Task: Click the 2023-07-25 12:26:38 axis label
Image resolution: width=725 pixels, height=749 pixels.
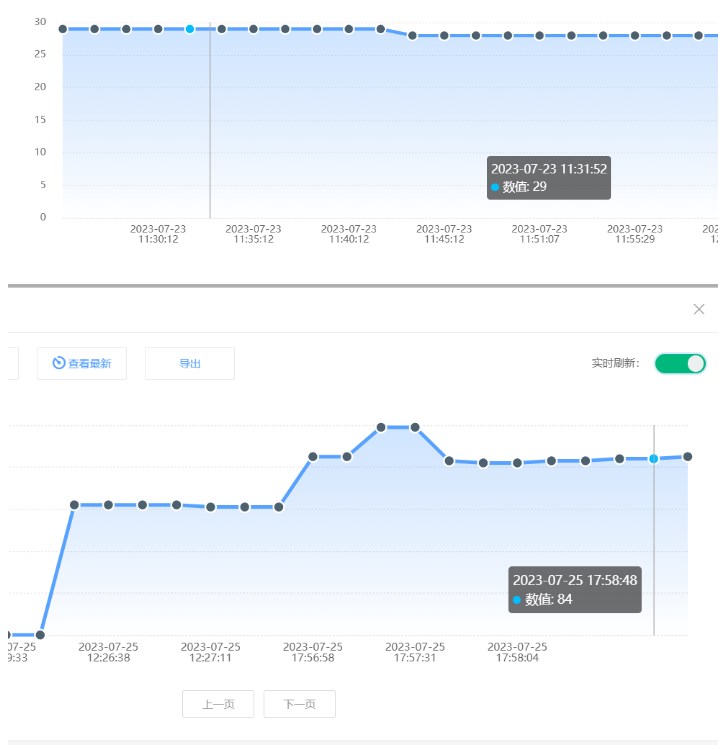Action: (x=108, y=652)
